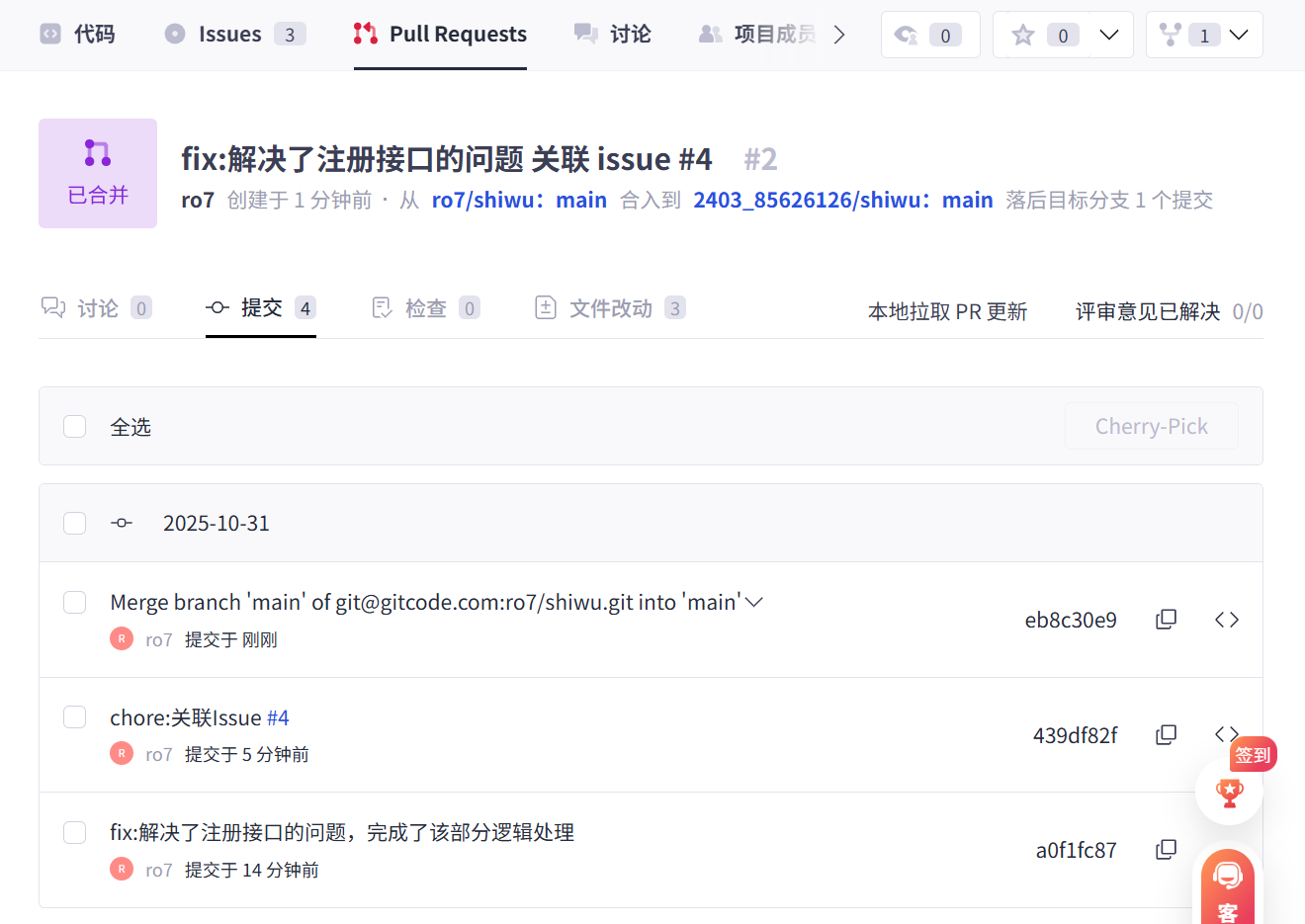The image size is (1305, 924).
Task: Click the PR number #2
Action: coord(760,158)
